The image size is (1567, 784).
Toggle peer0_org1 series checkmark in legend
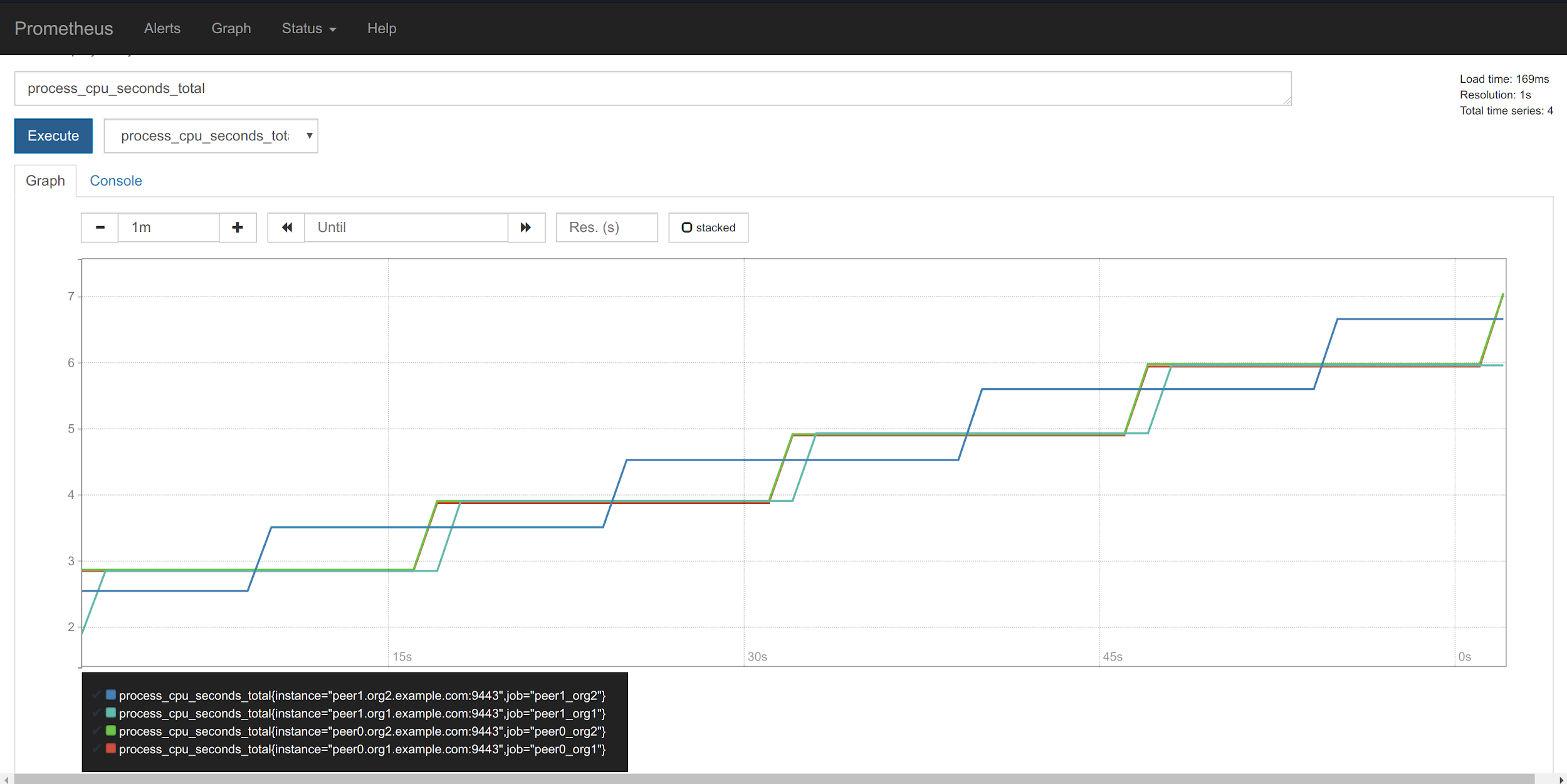[97, 749]
